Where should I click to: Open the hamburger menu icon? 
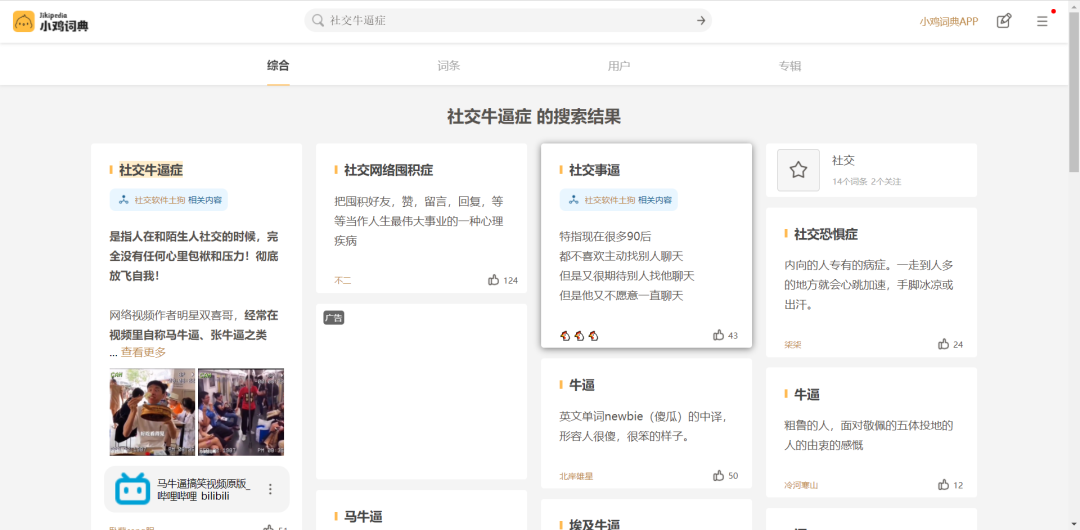[1042, 21]
